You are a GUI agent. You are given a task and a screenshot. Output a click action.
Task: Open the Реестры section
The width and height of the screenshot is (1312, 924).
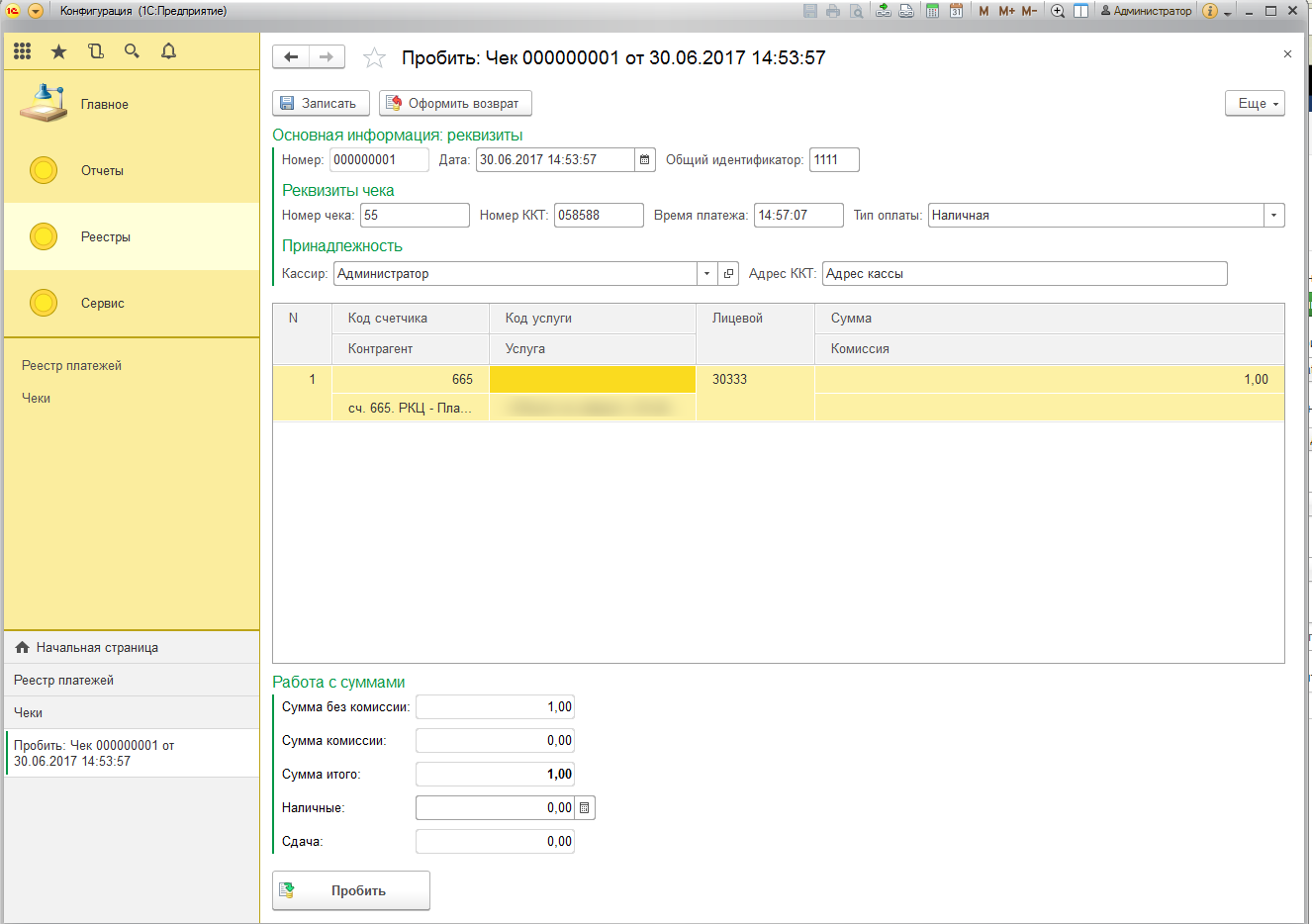(x=106, y=237)
